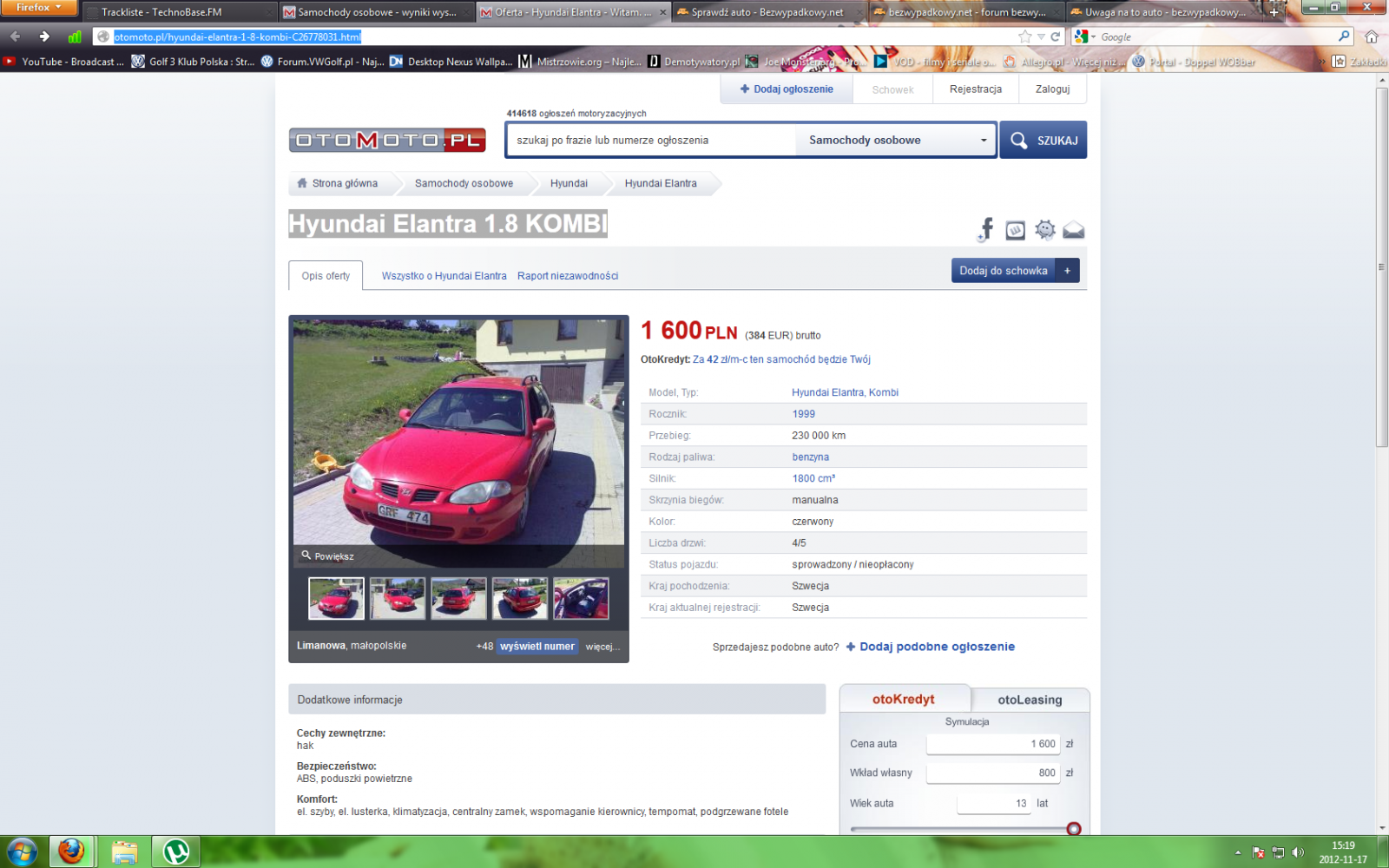Image resolution: width=1389 pixels, height=868 pixels.
Task: Switch to Samochody osobowe - wyniki tab
Action: 377,12
